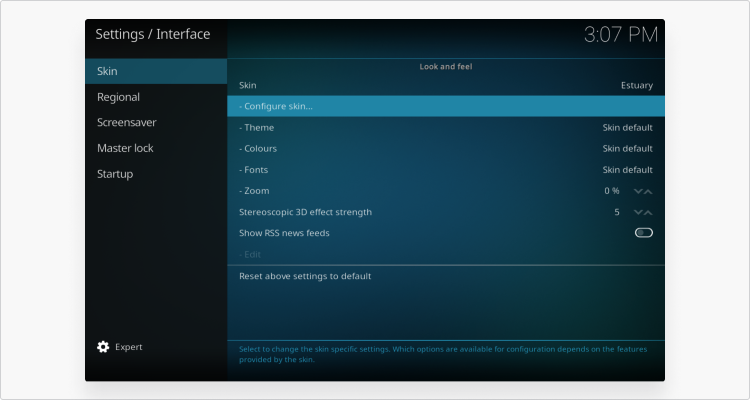This screenshot has width=750, height=400.
Task: Toggle Show RSS news feeds switch
Action: [x=643, y=233]
